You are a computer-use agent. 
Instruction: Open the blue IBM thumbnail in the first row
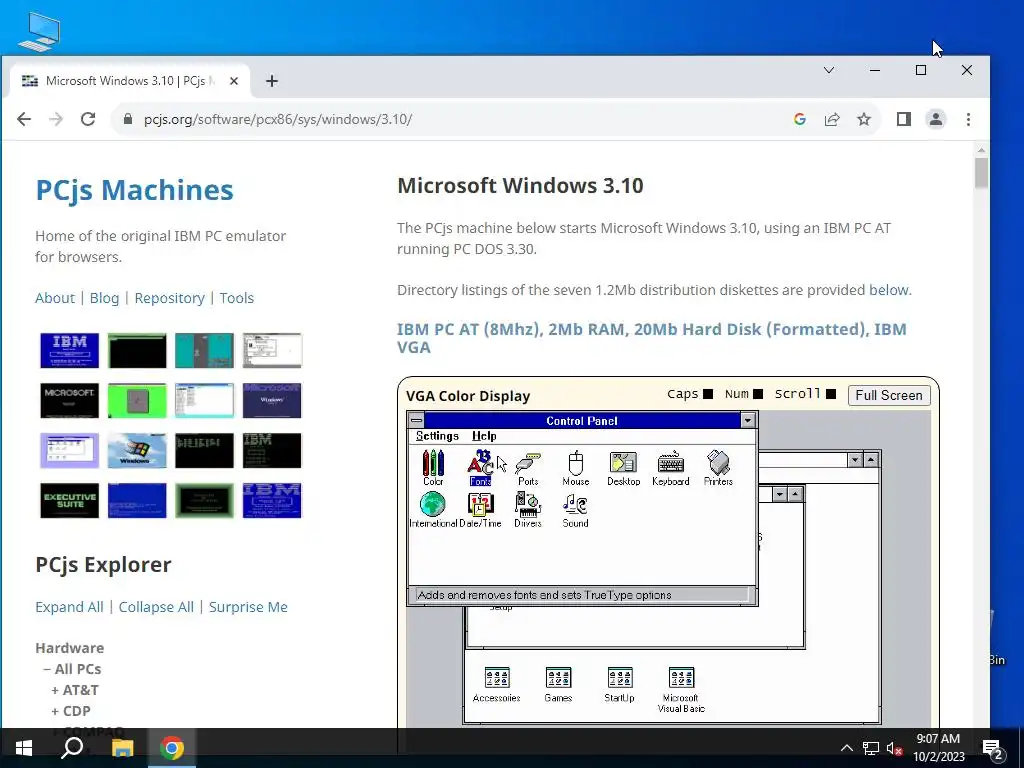pyautogui.click(x=69, y=350)
